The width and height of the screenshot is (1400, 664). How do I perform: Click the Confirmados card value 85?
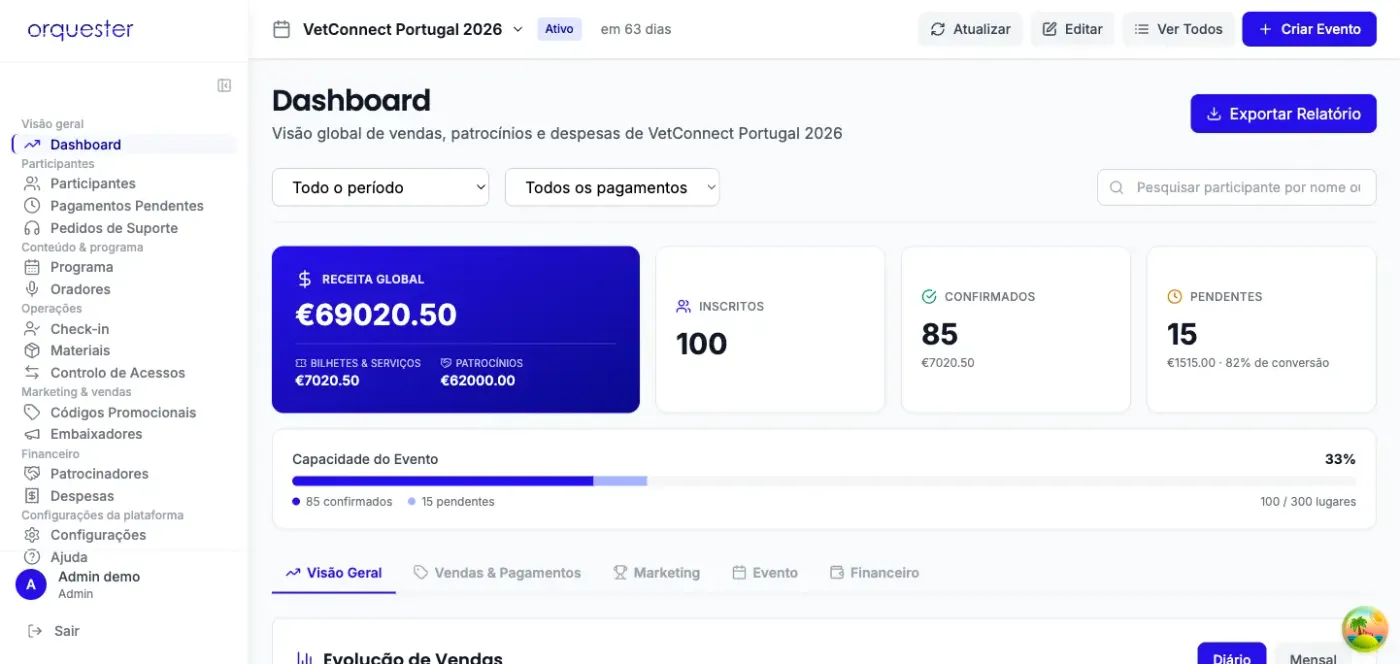click(x=939, y=333)
